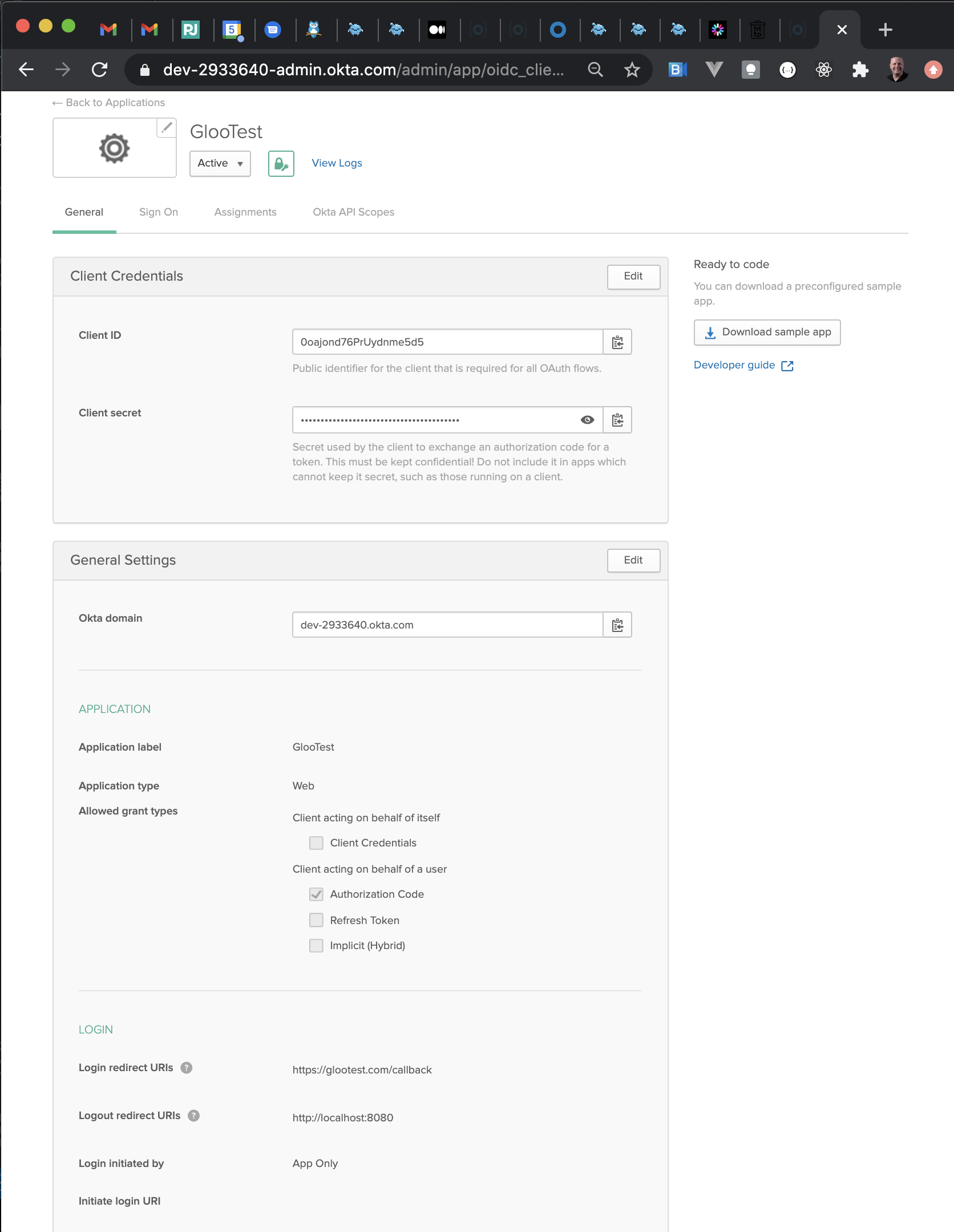Click the user profile avatar
The image size is (954, 1232).
click(x=897, y=70)
